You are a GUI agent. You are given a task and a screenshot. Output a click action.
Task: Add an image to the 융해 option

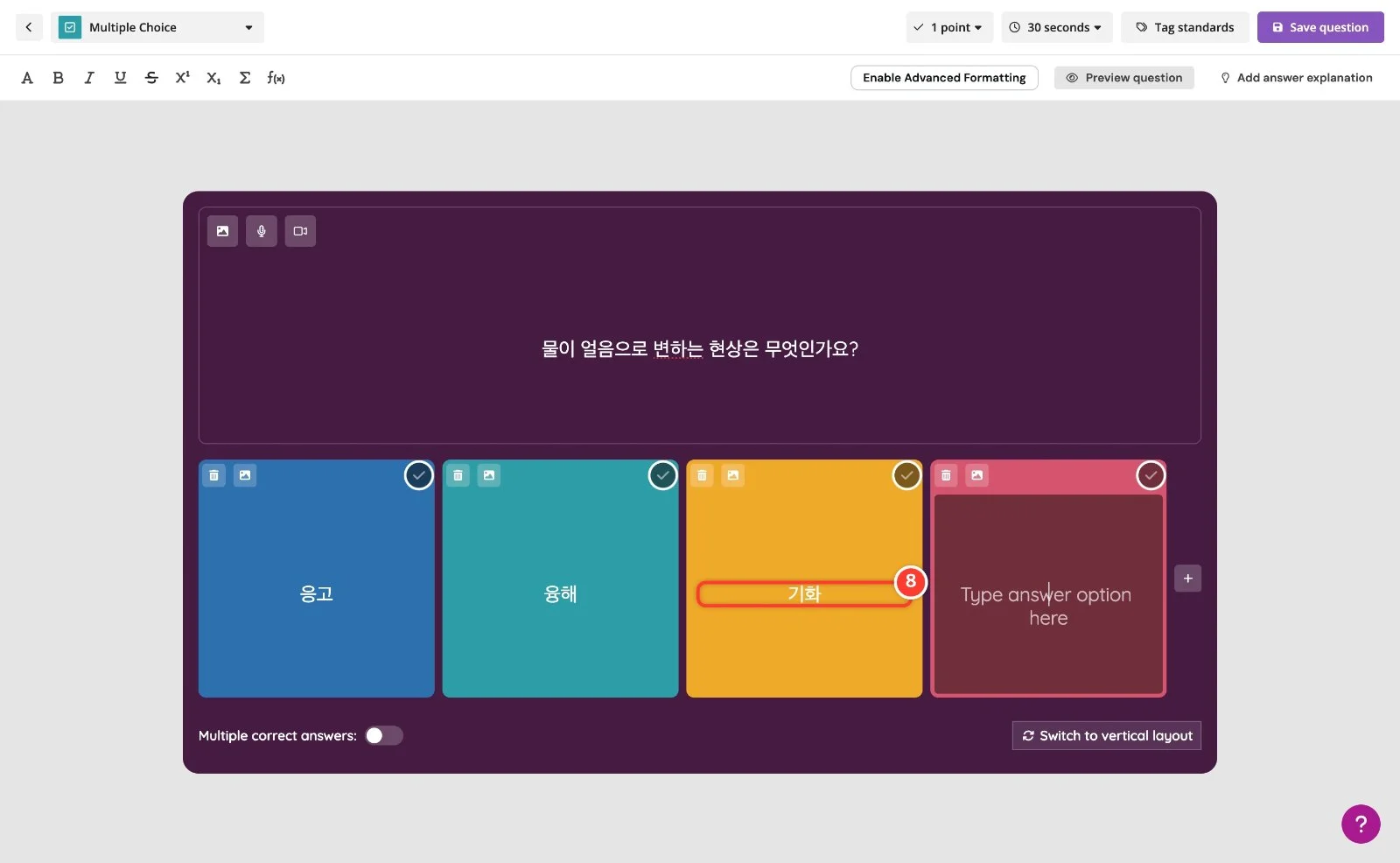[489, 475]
